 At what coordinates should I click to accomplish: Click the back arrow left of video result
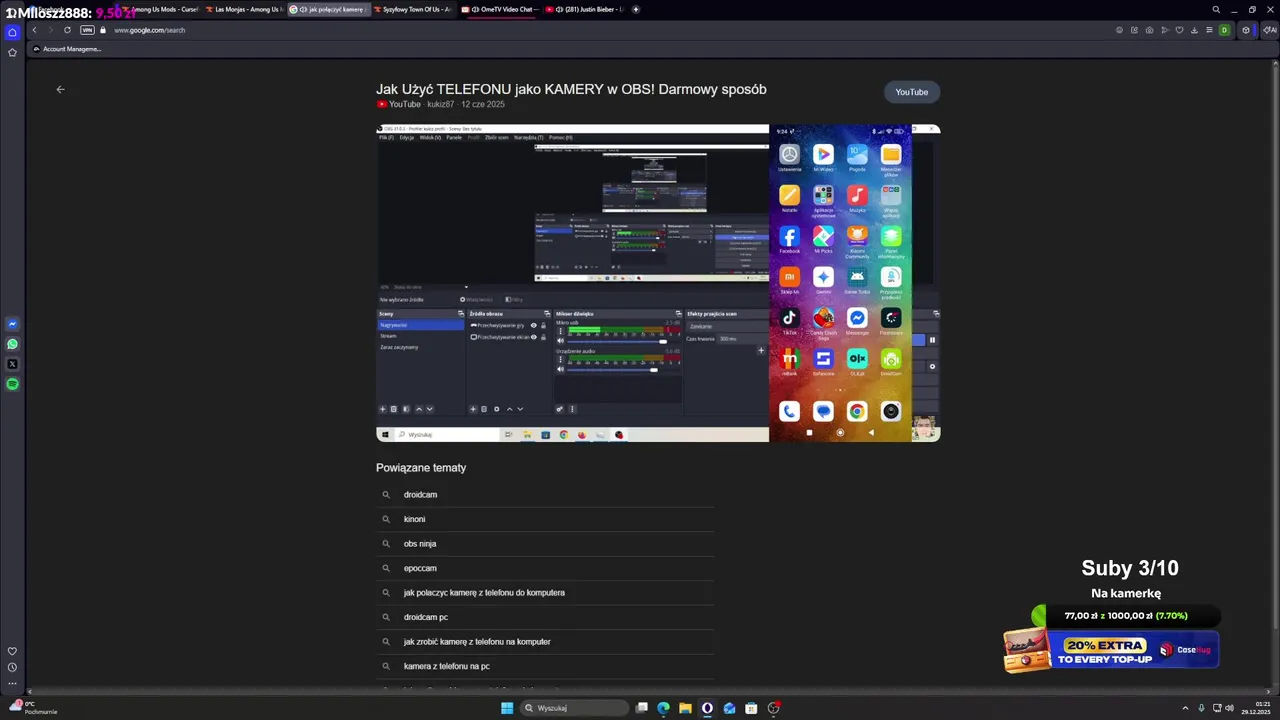tap(60, 89)
